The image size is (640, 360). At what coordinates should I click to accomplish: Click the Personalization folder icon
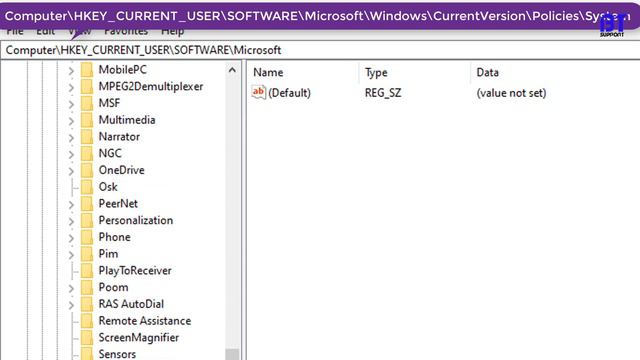click(87, 220)
